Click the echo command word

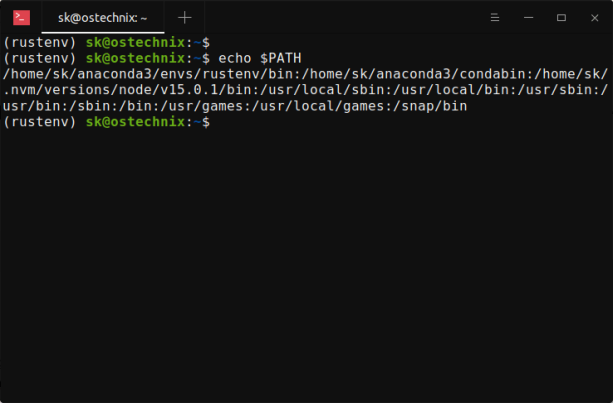234,58
